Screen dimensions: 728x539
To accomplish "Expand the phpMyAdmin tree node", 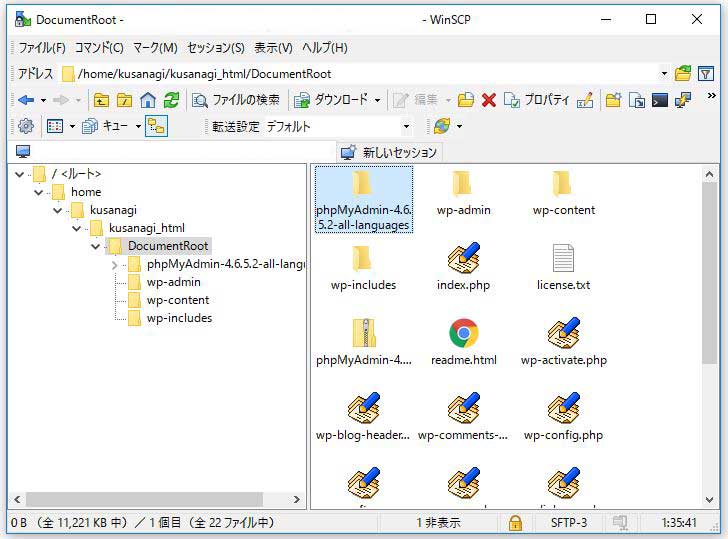I will (x=115, y=265).
